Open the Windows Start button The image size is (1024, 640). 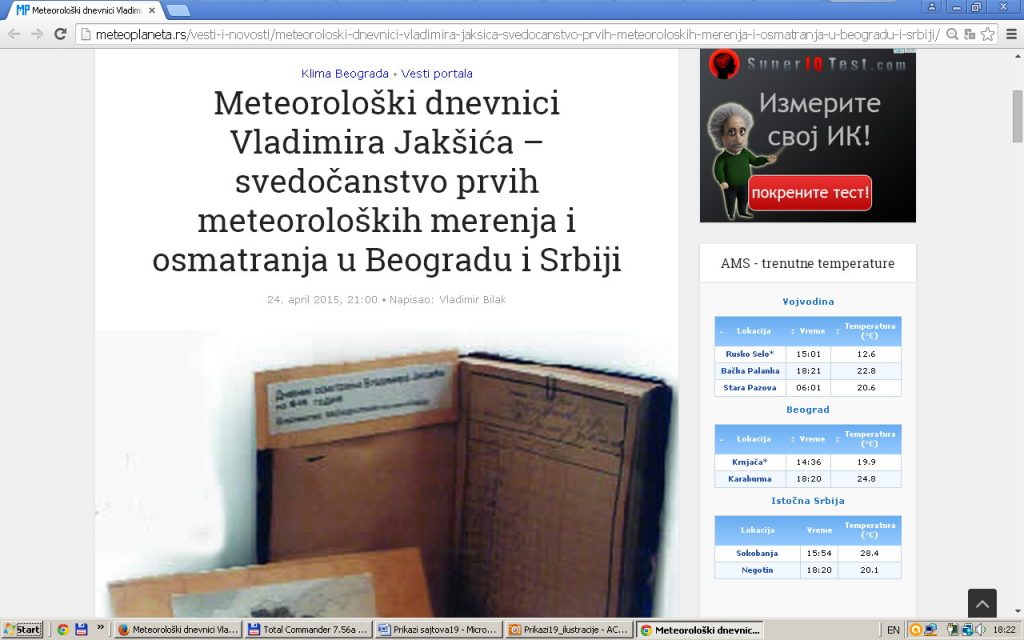coord(22,629)
